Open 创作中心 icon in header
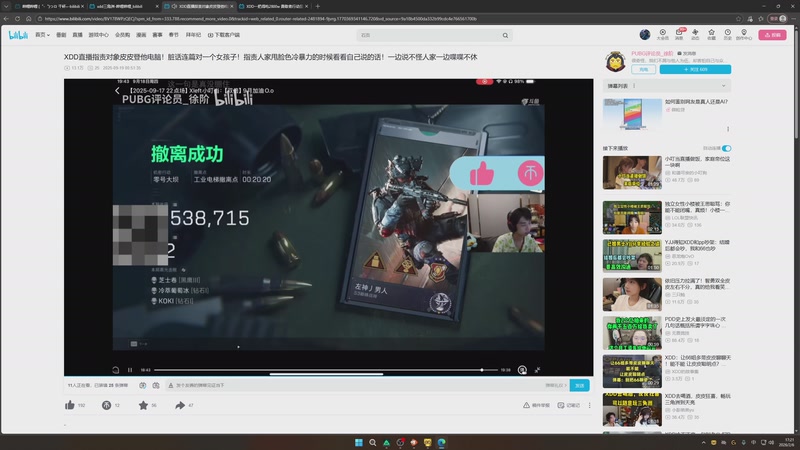The width and height of the screenshot is (800, 450). pyautogui.click(x=744, y=34)
